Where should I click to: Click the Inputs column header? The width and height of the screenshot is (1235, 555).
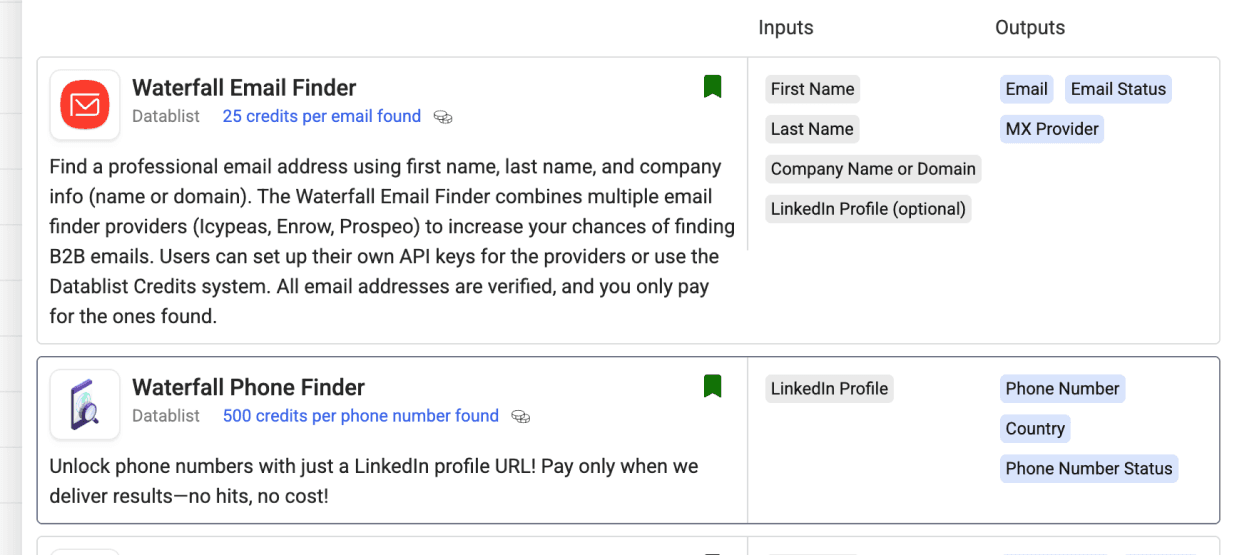[786, 28]
